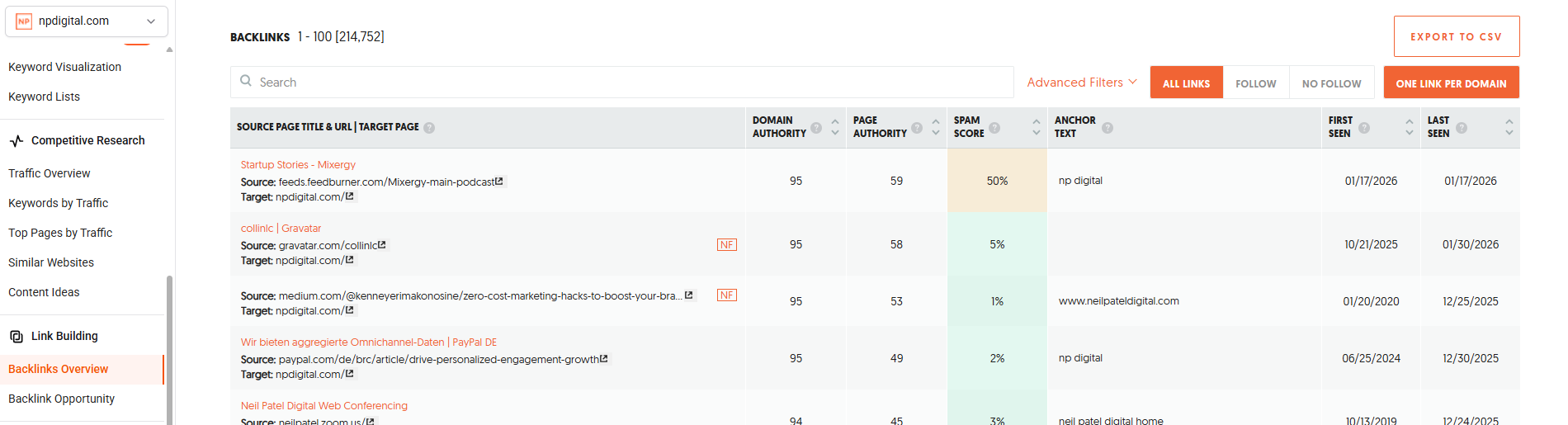Sort by Page Authority

click(936, 127)
